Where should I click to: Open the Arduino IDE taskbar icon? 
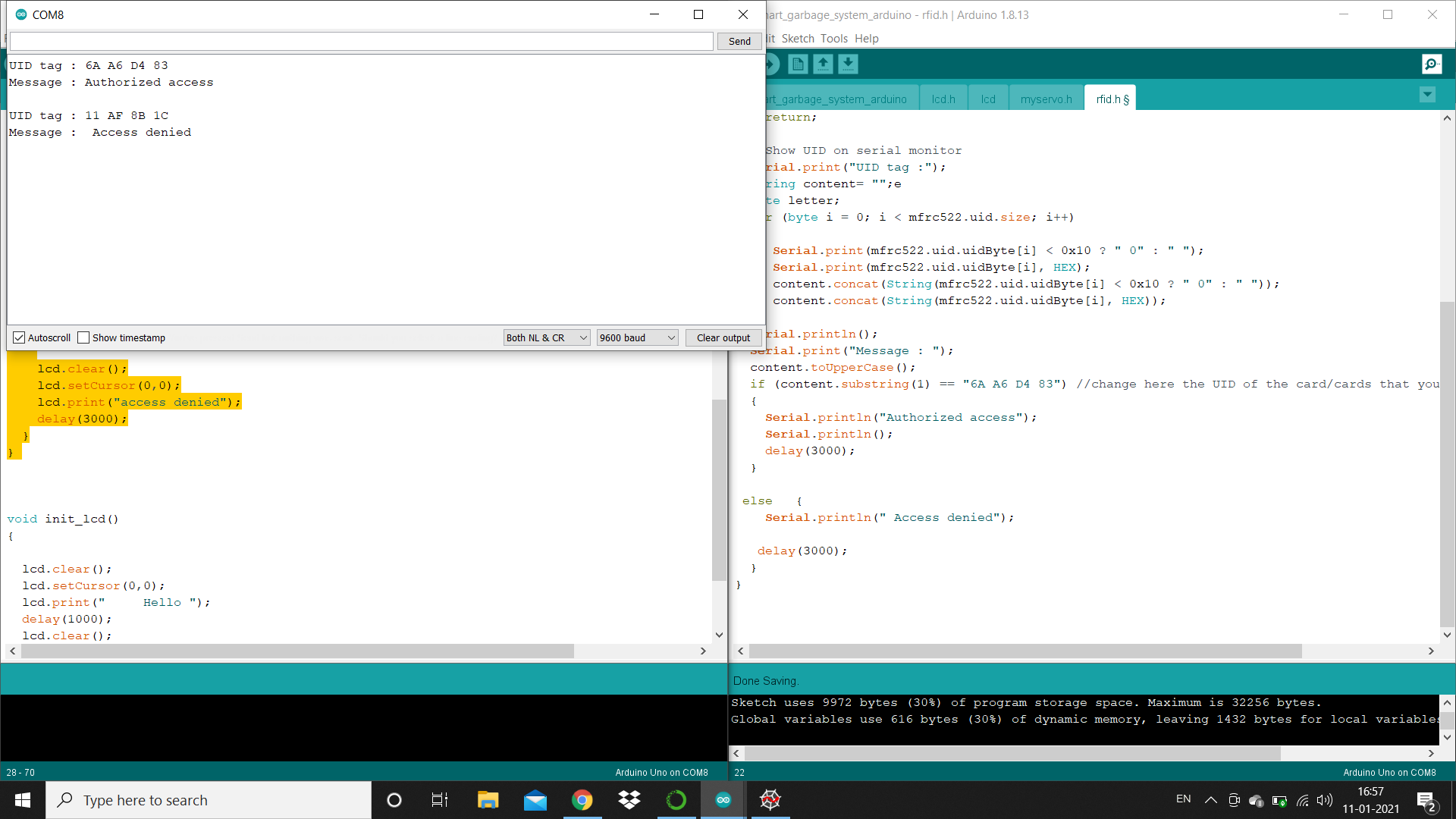(x=723, y=800)
